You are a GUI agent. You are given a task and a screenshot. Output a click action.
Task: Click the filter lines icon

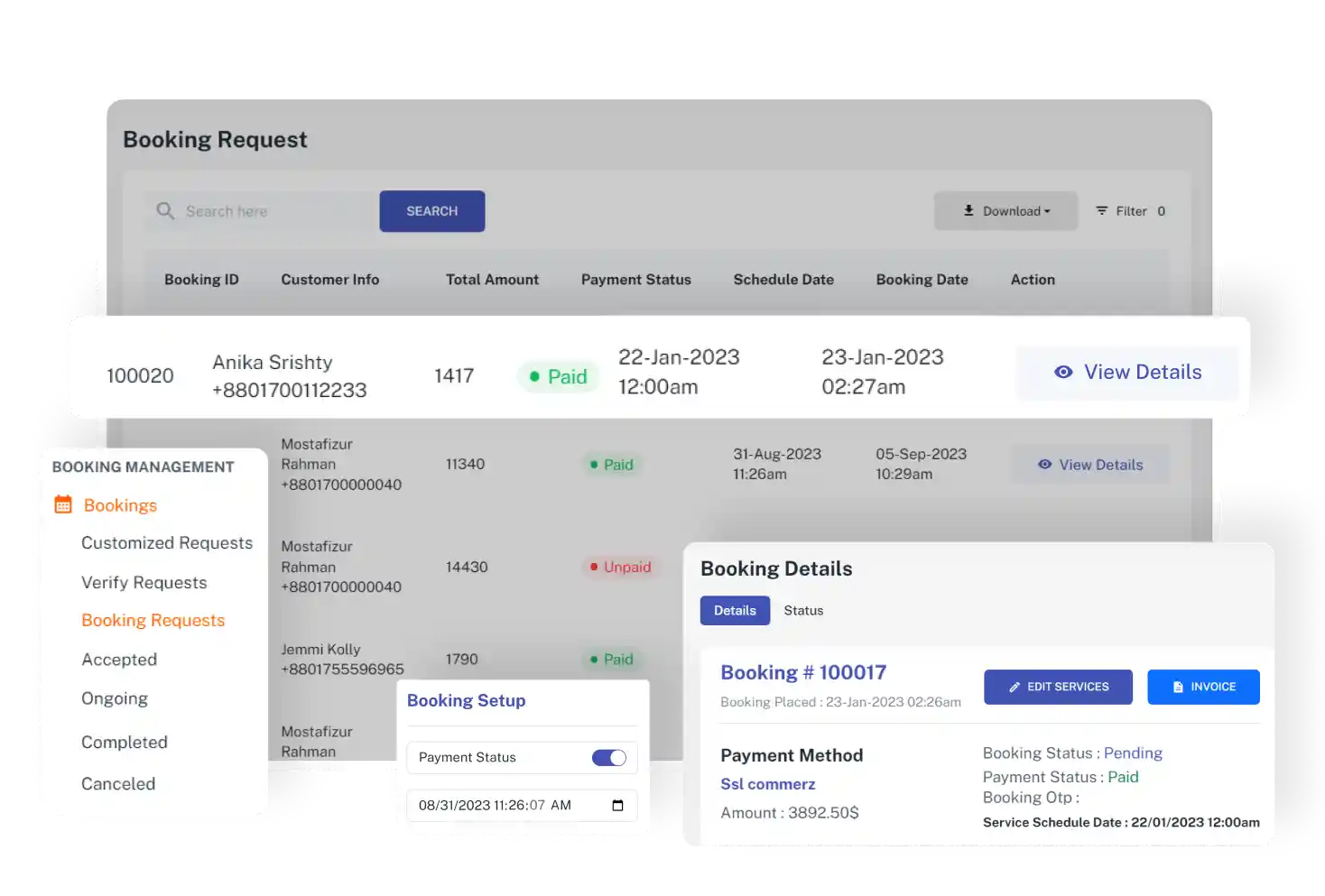(1102, 211)
